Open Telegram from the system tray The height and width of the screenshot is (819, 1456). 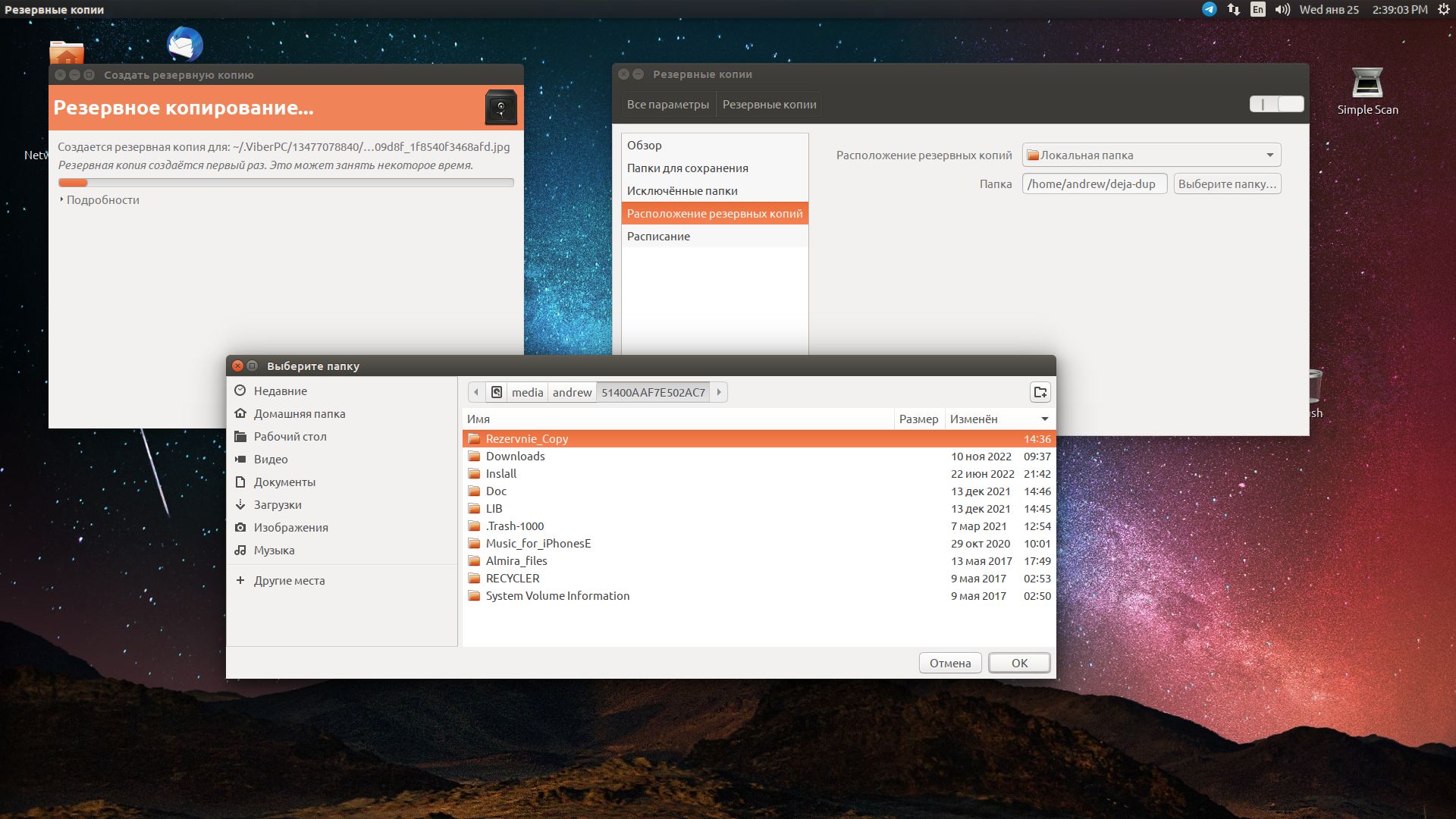point(1209,9)
